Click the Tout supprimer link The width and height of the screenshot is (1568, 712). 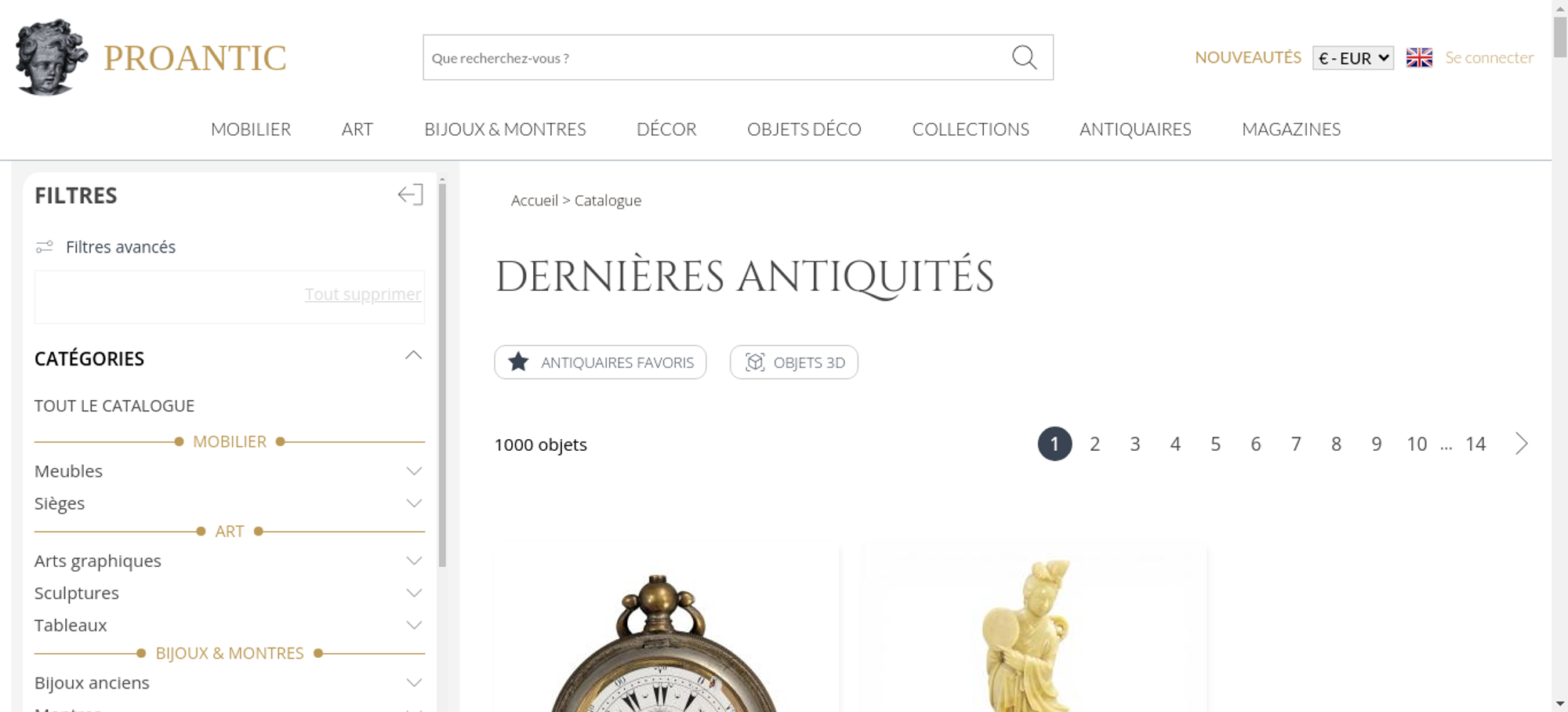363,294
